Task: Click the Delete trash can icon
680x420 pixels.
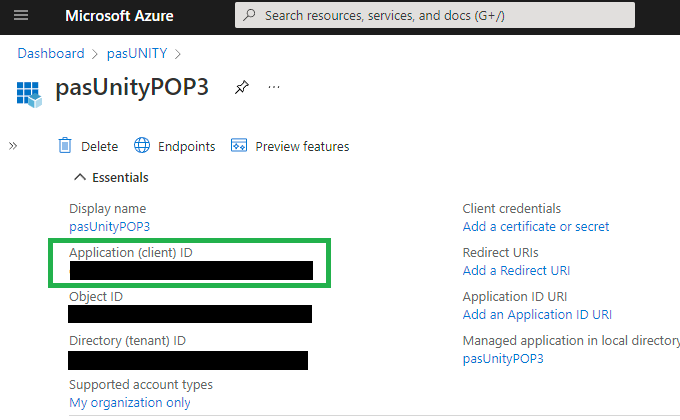Action: point(65,145)
